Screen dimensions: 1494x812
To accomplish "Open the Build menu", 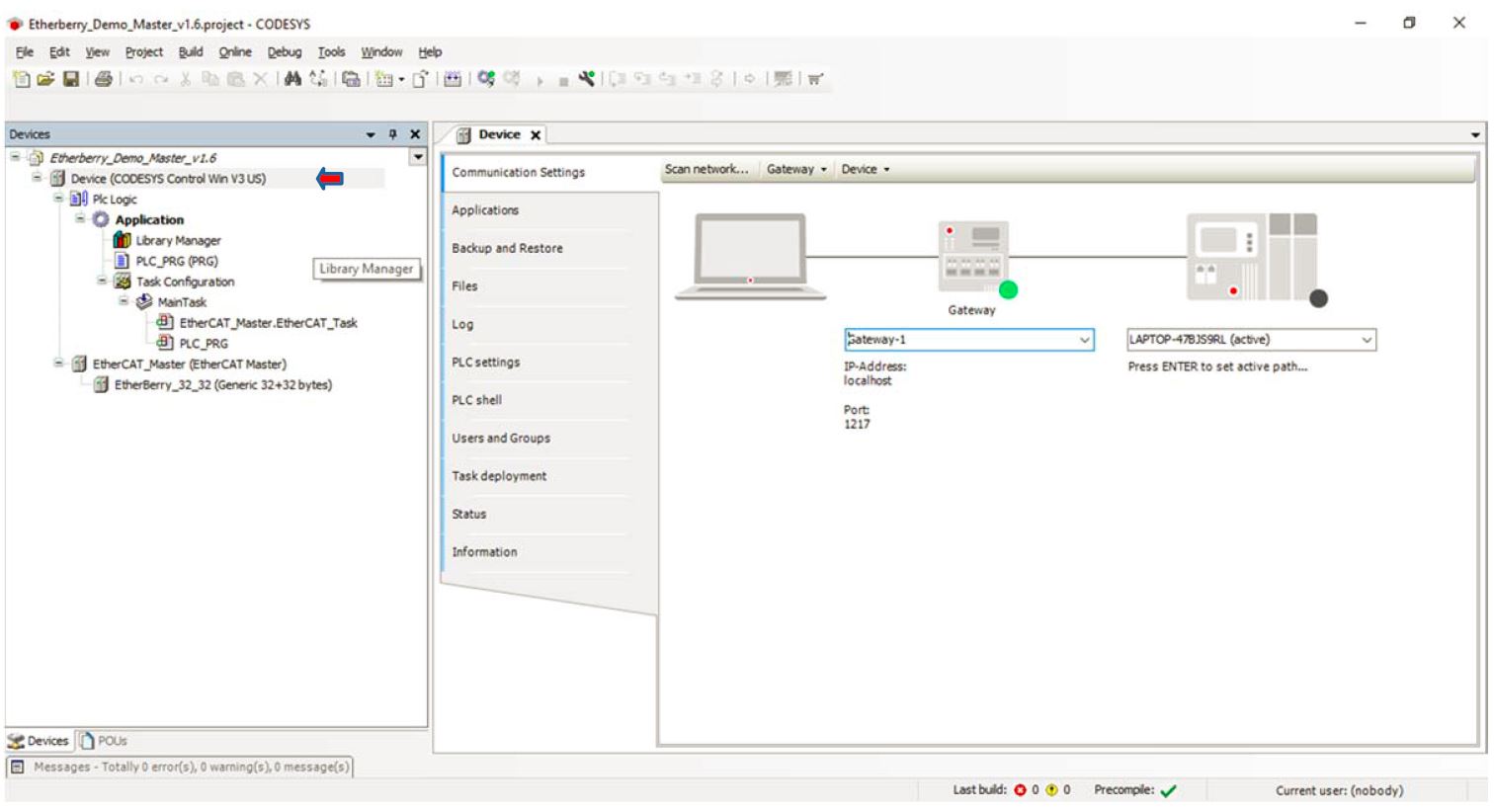I will (x=191, y=51).
